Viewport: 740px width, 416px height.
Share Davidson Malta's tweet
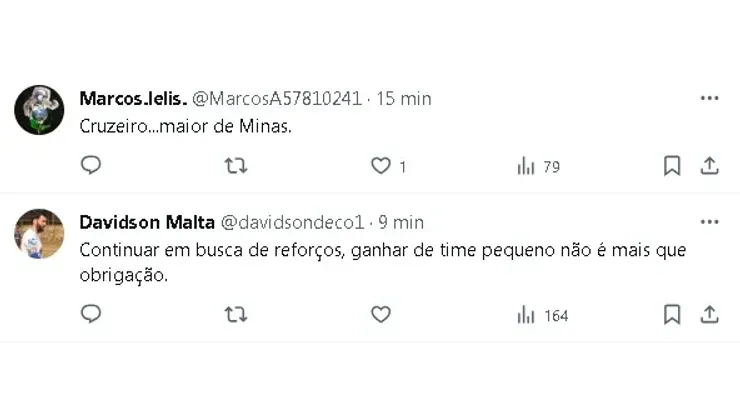709,314
